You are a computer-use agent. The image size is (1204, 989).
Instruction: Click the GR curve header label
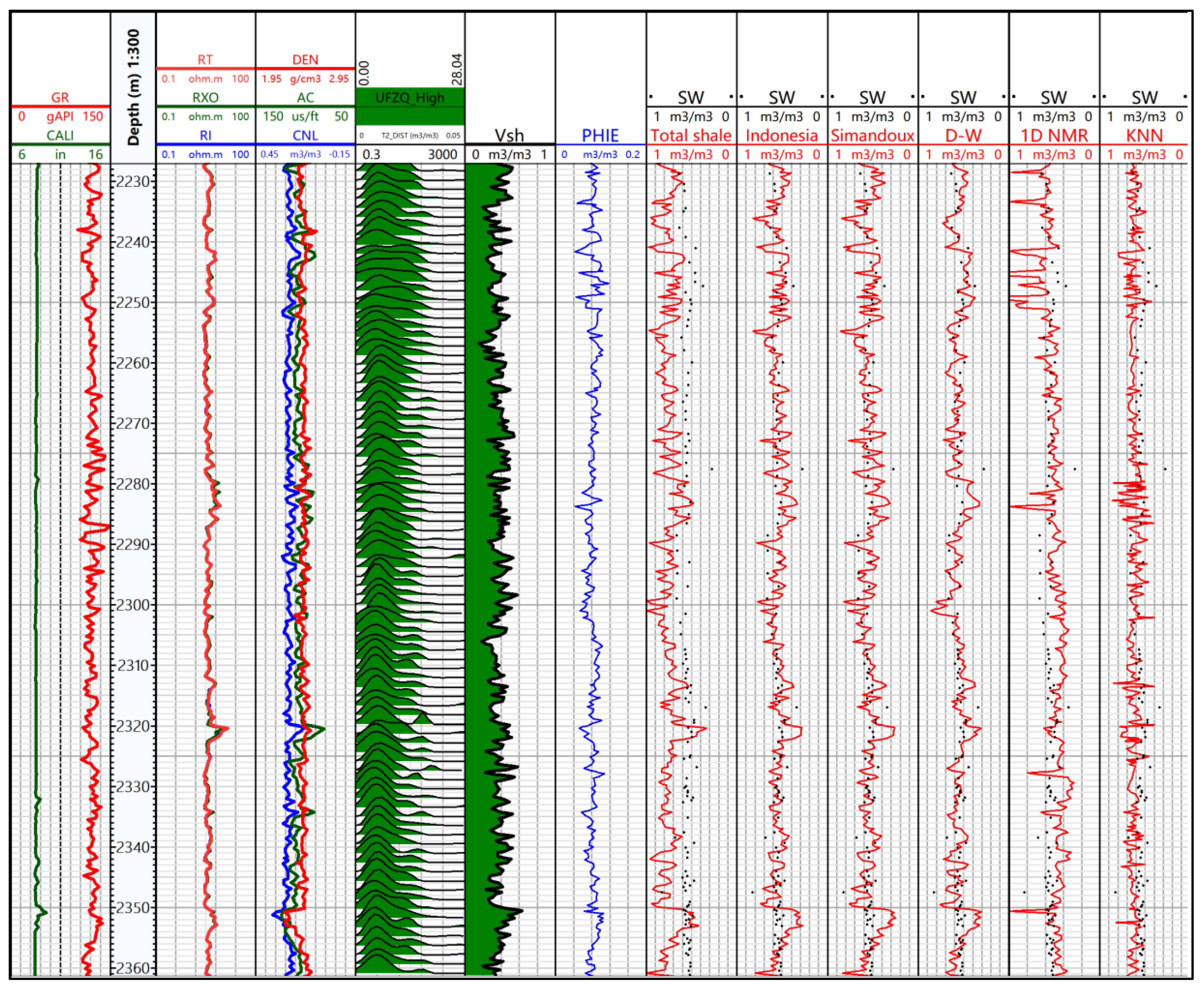click(60, 97)
